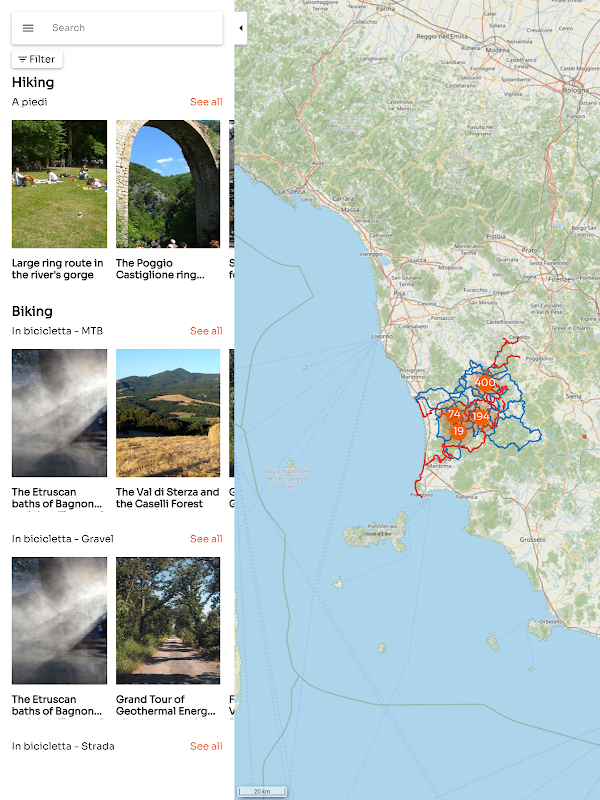600x800 pixels.
Task: Click the small orange point marker near Siena
Action: 584,437
